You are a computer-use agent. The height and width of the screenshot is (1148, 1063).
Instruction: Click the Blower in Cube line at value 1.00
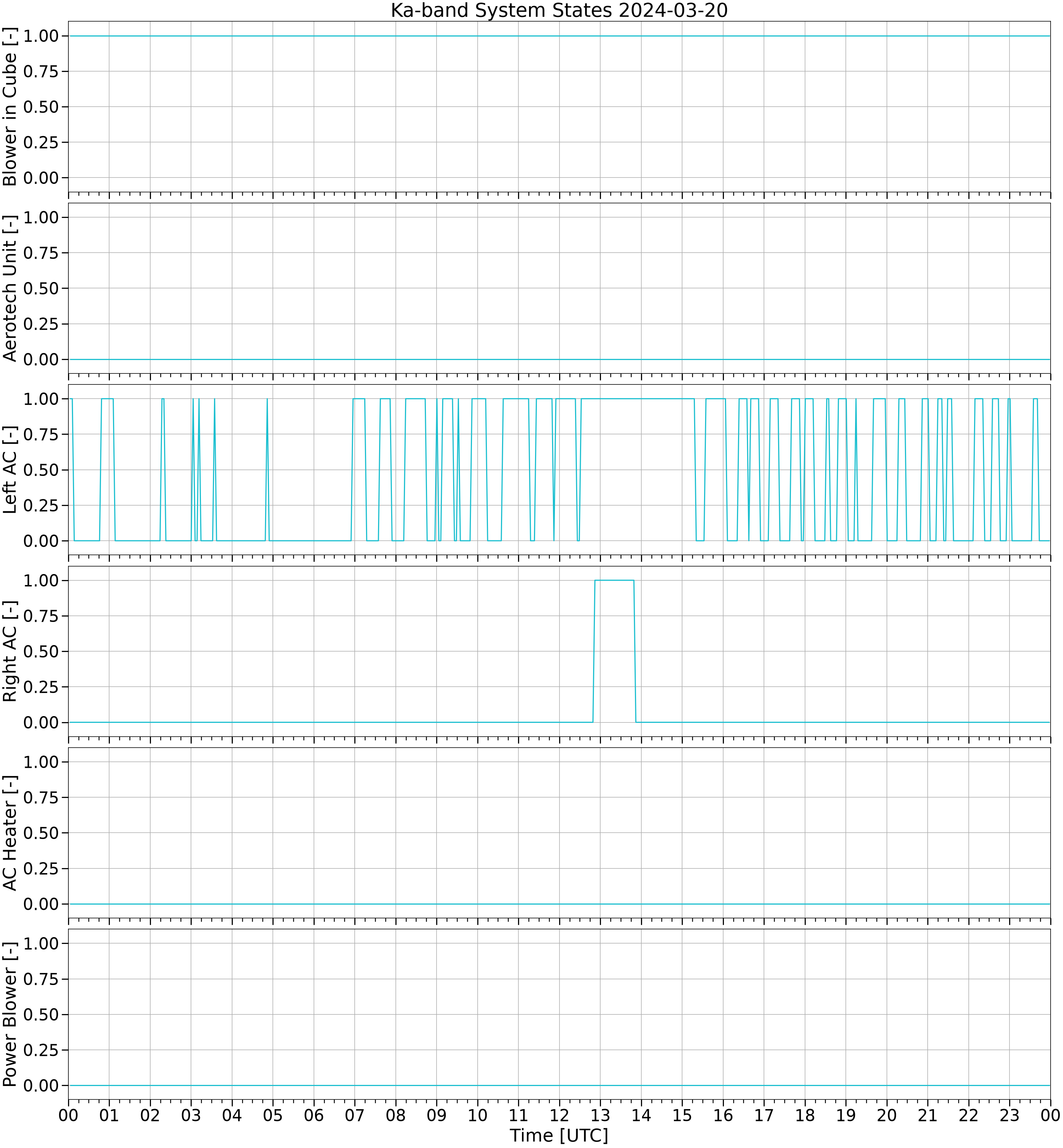[559, 36]
